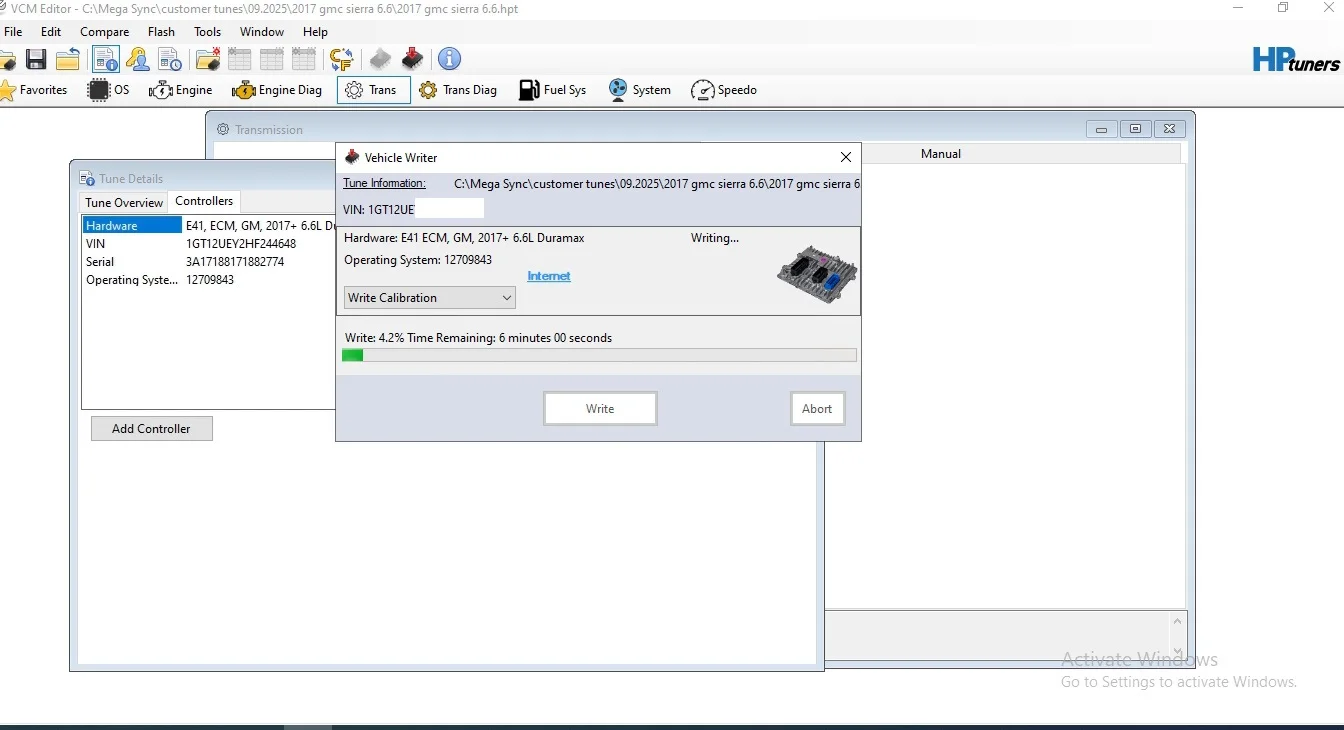The image size is (1344, 730).
Task: Click the Tune Information label link
Action: click(384, 184)
